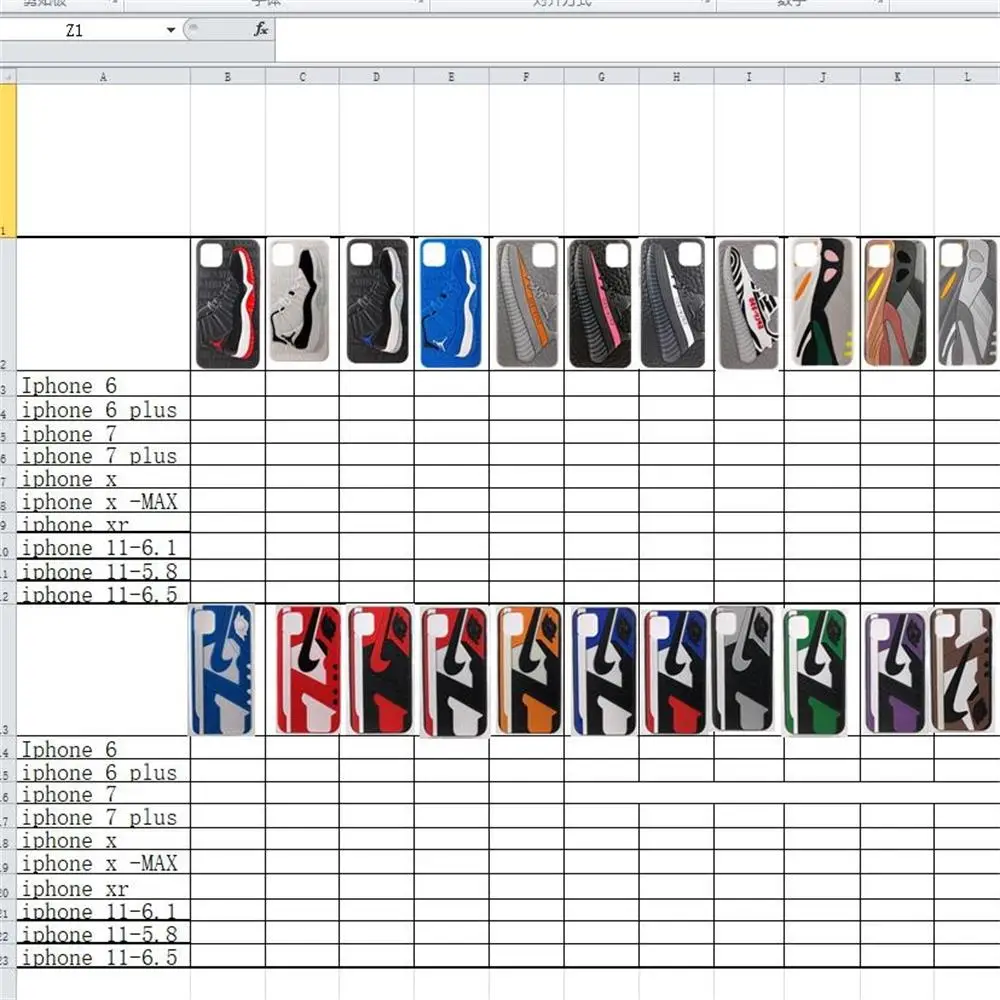The image size is (1000, 1000).
Task: Click the orange Nike swoosh phone case image
Action: point(529,670)
